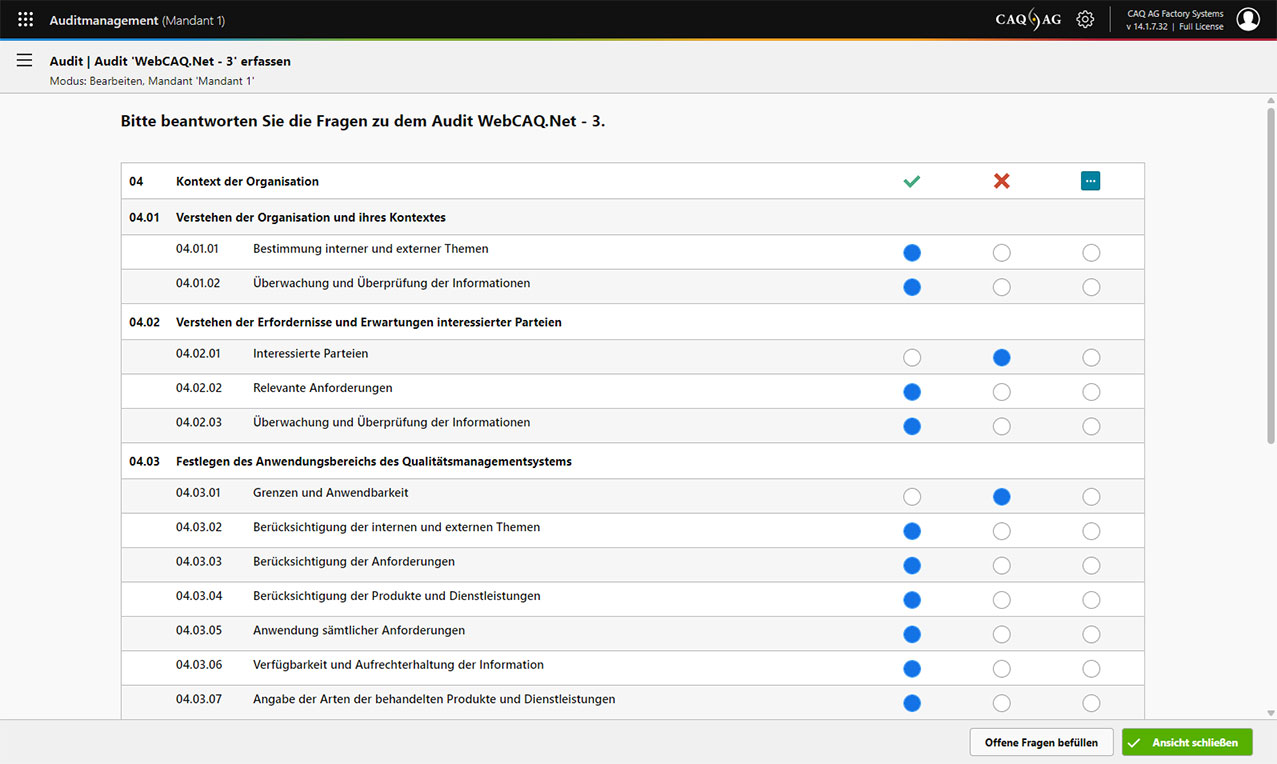Click the vertical scrollbar thumb
Screen dimensions: 1277x764
(x=1270, y=275)
